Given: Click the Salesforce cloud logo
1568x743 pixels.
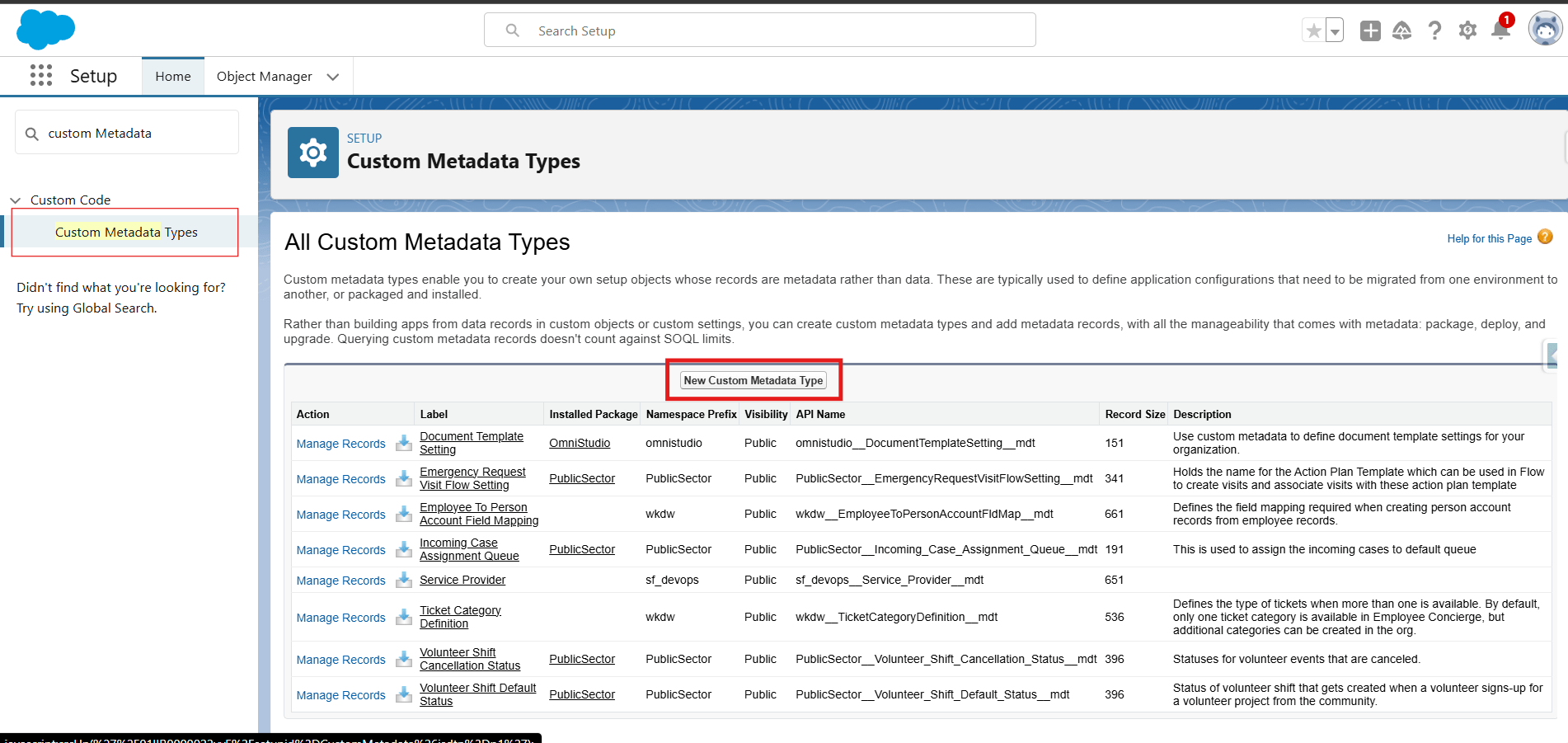Looking at the screenshot, I should pos(45,30).
